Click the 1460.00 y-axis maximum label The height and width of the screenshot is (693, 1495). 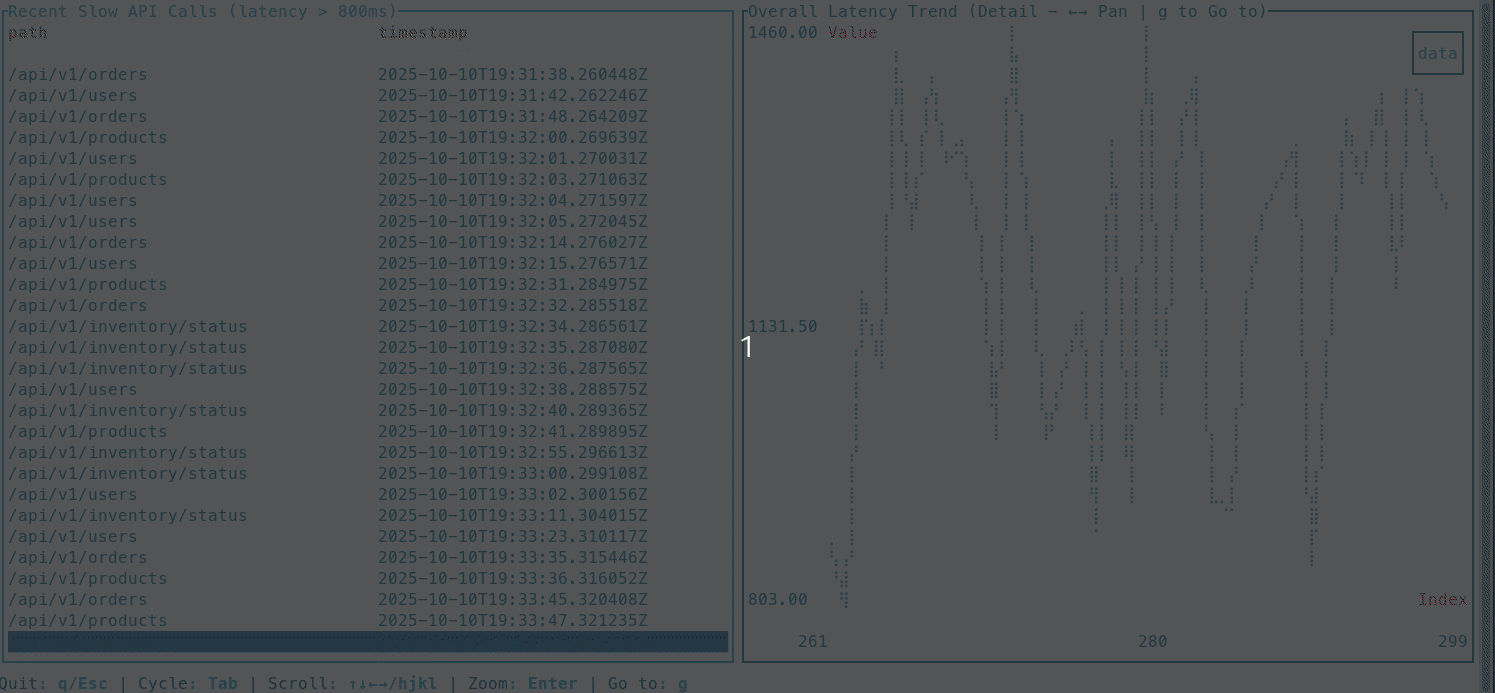point(782,33)
